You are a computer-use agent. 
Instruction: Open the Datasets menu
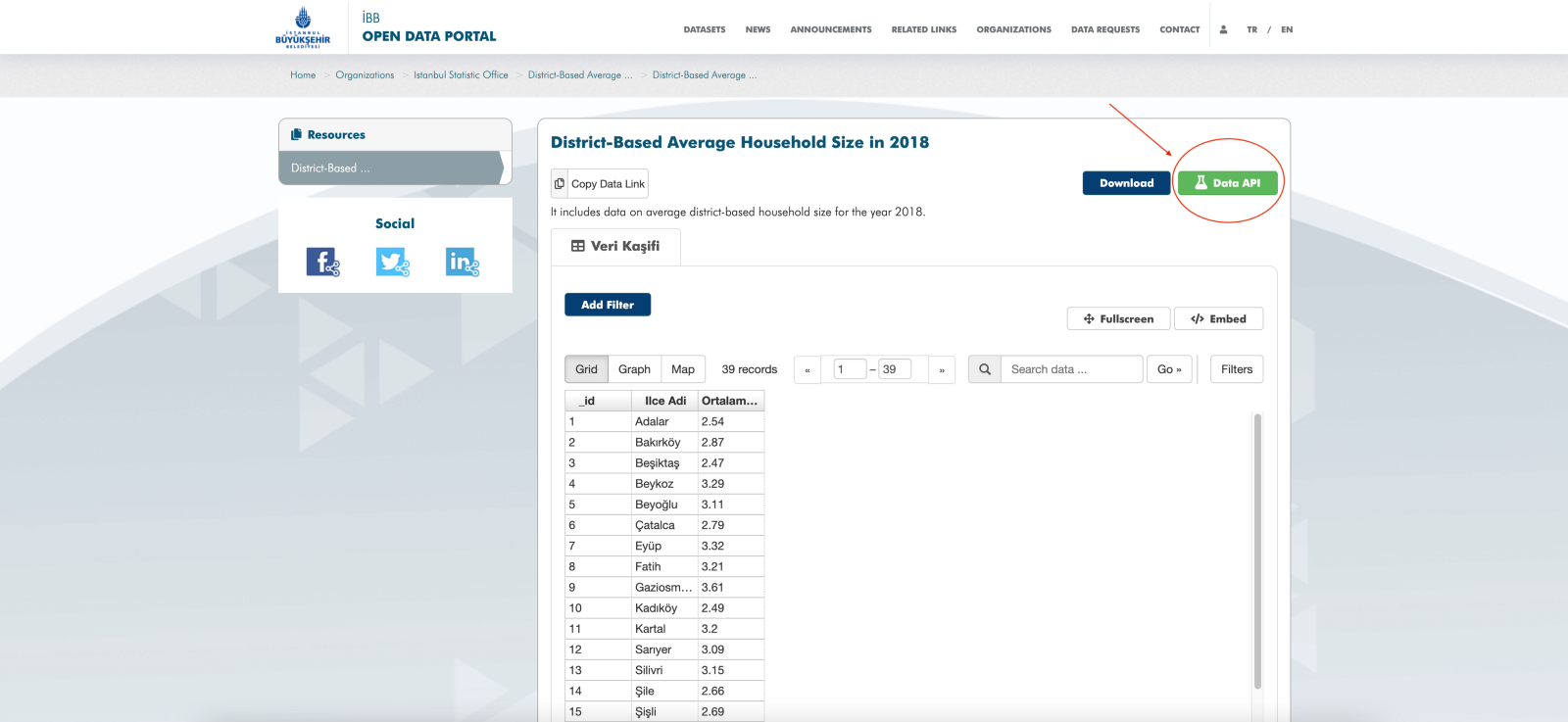point(705,29)
